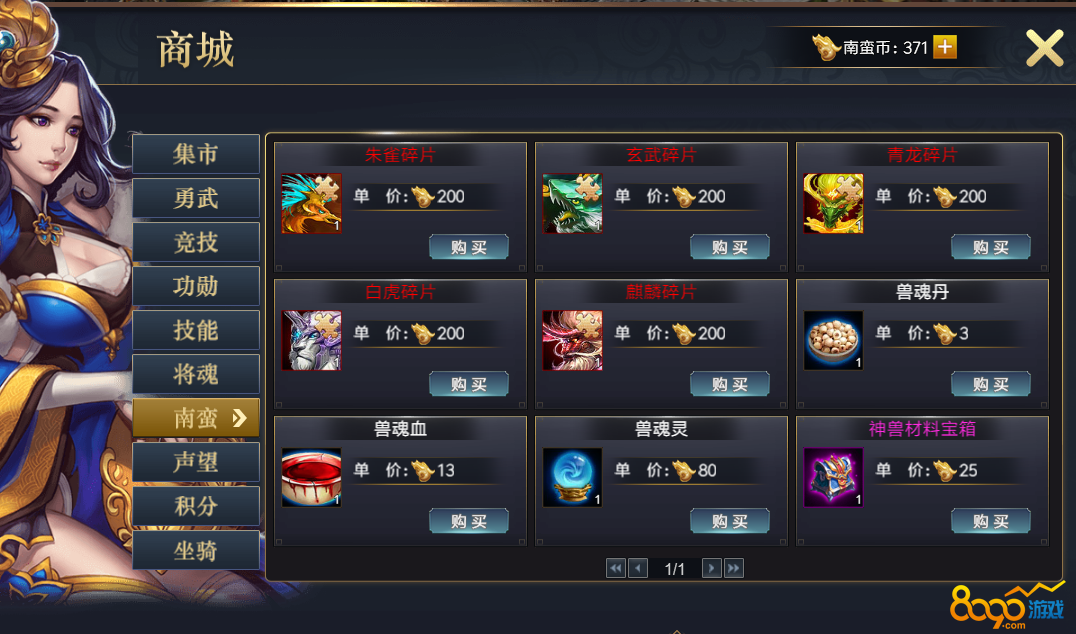Buy the 兽魂灵 item for 80
The width and height of the screenshot is (1076, 634).
(x=729, y=521)
